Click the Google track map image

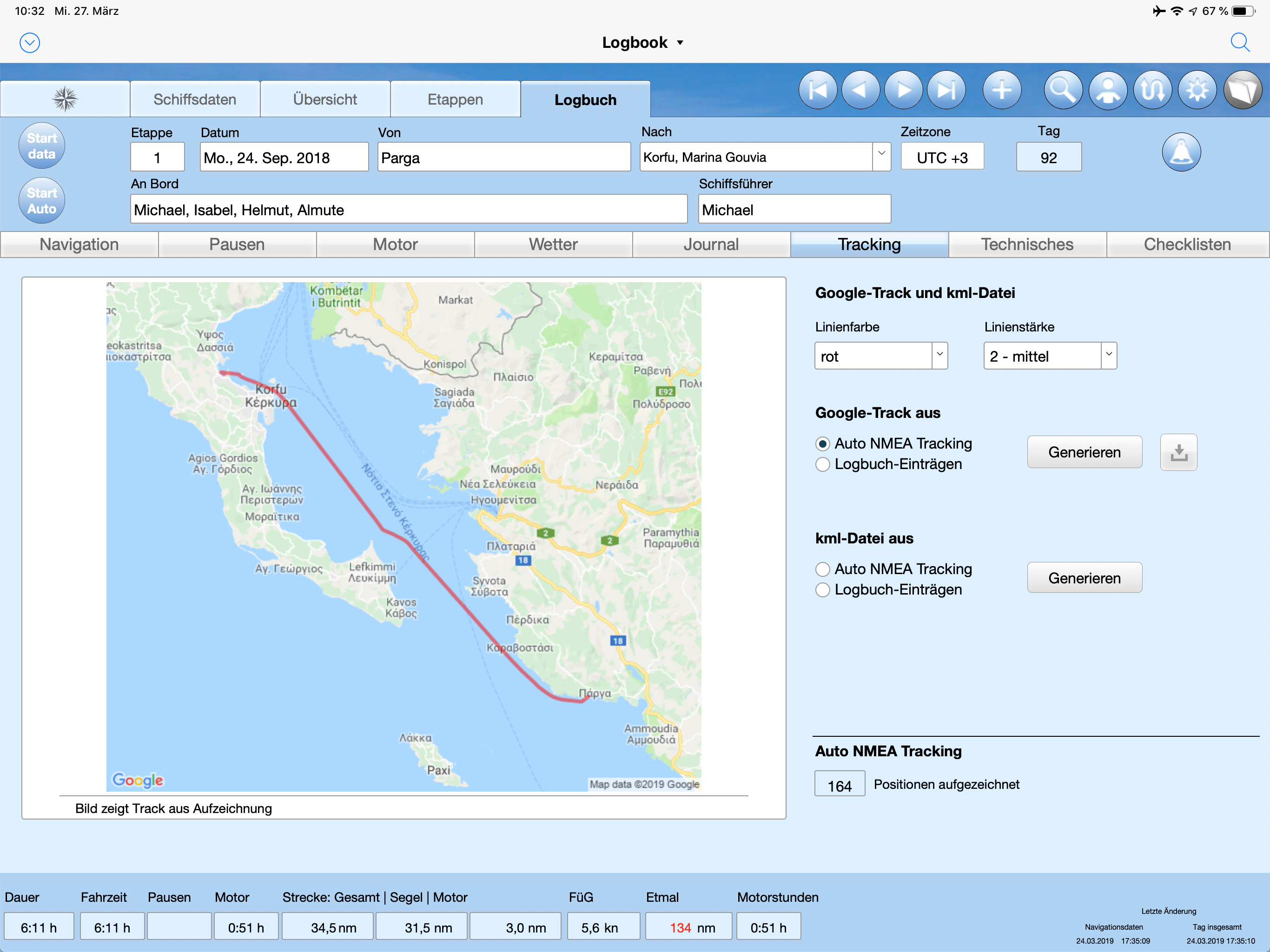point(403,537)
